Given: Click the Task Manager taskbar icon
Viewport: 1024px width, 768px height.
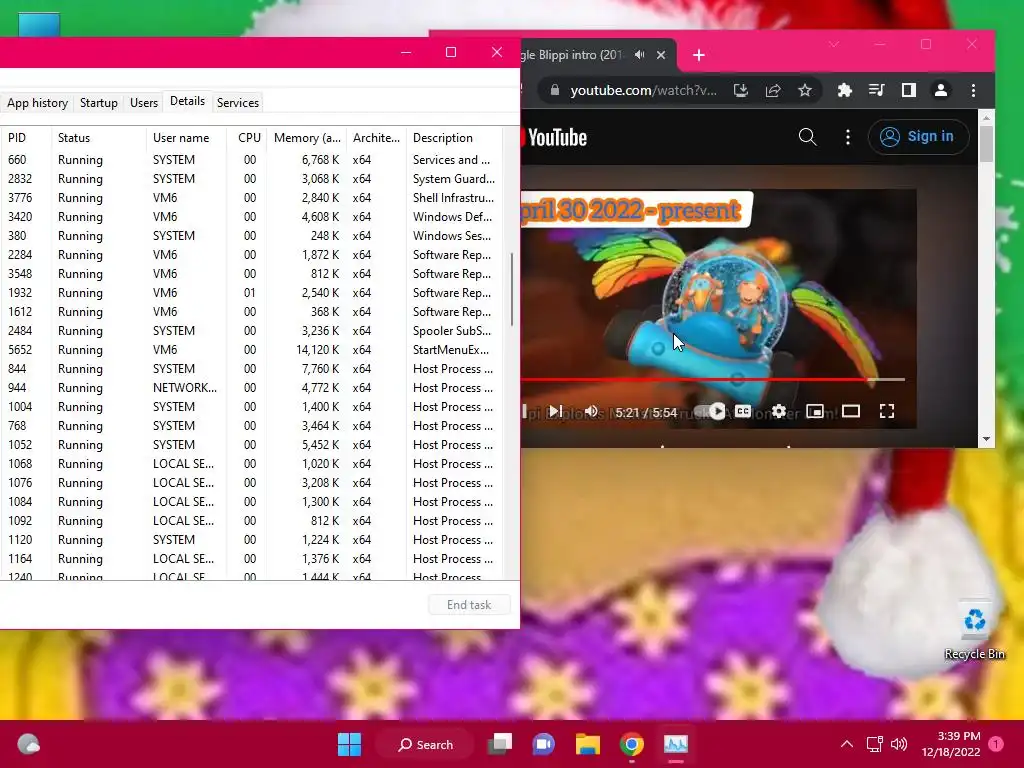Looking at the screenshot, I should pyautogui.click(x=675, y=744).
